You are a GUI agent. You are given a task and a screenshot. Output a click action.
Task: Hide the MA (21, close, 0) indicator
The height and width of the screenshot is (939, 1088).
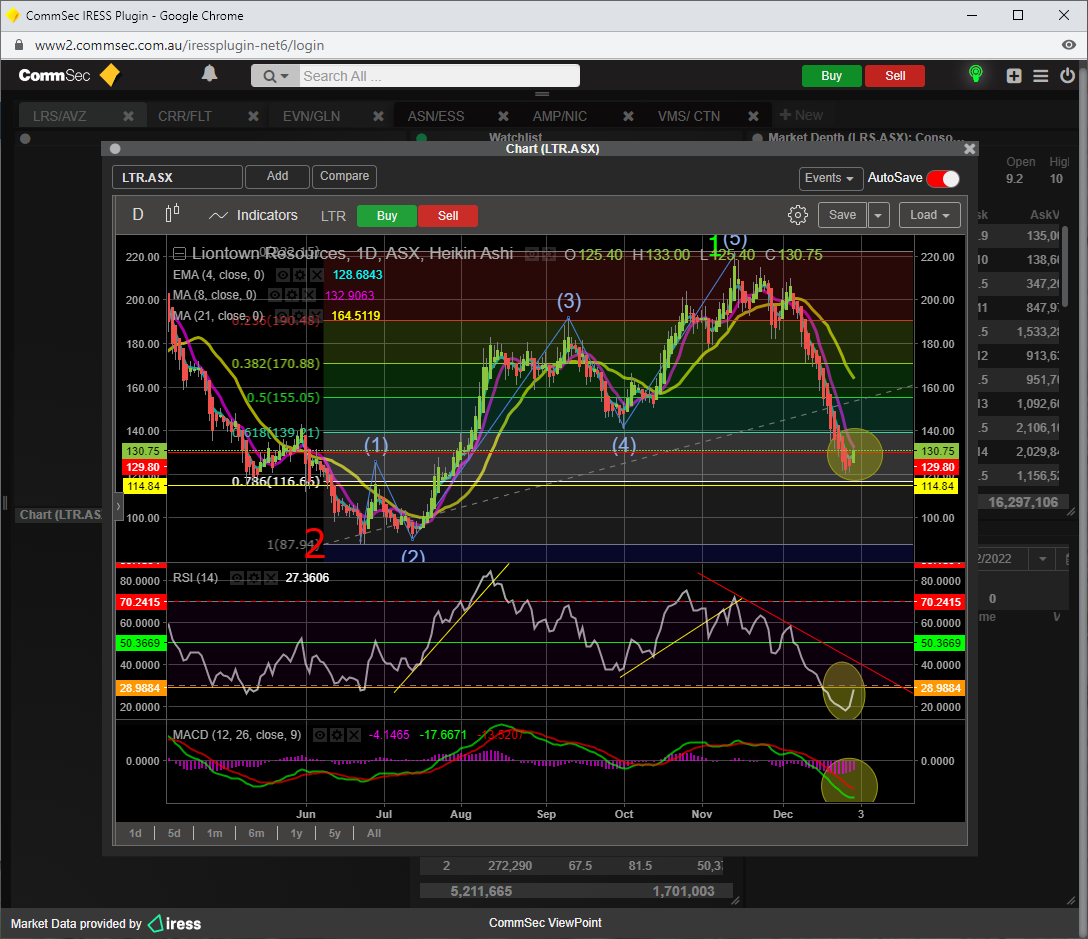point(282,316)
